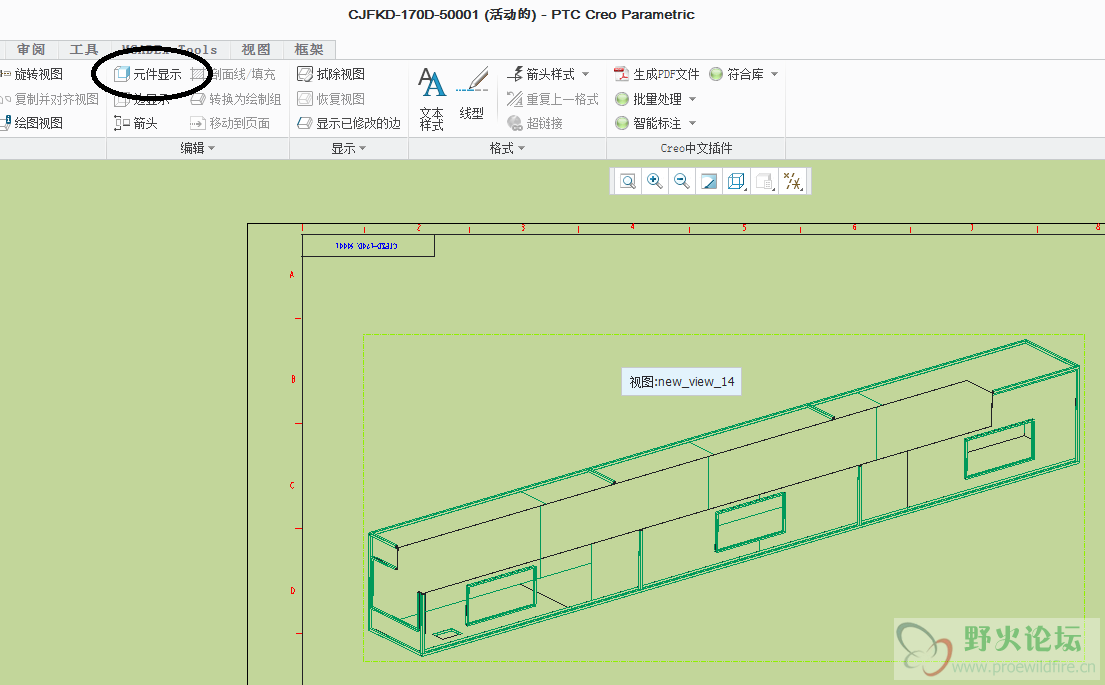This screenshot has height=685, width=1105.
Task: Open the 符合库 dropdown arrow
Action: pyautogui.click(x=774, y=74)
